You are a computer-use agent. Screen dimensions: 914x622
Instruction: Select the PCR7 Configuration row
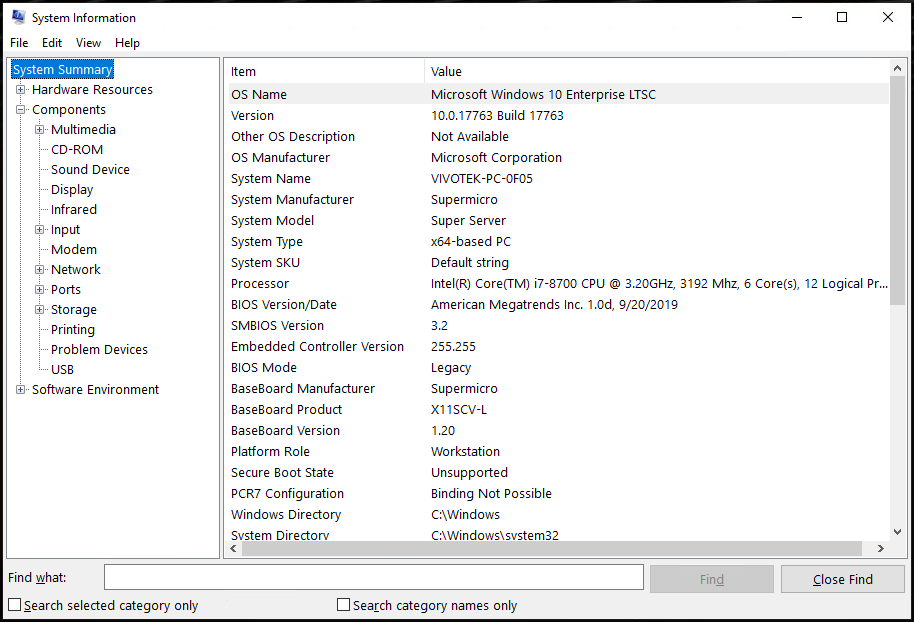pyautogui.click(x=558, y=493)
